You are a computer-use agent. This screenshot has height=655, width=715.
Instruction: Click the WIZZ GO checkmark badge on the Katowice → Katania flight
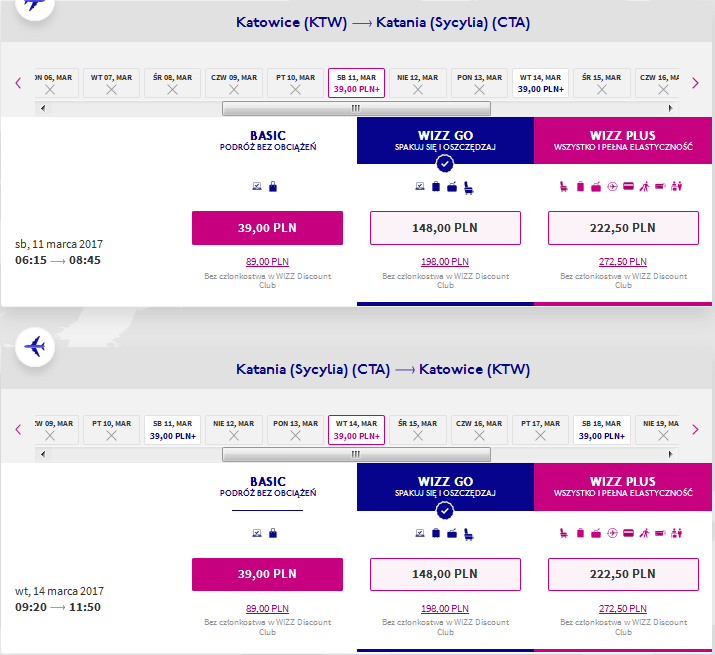445,164
